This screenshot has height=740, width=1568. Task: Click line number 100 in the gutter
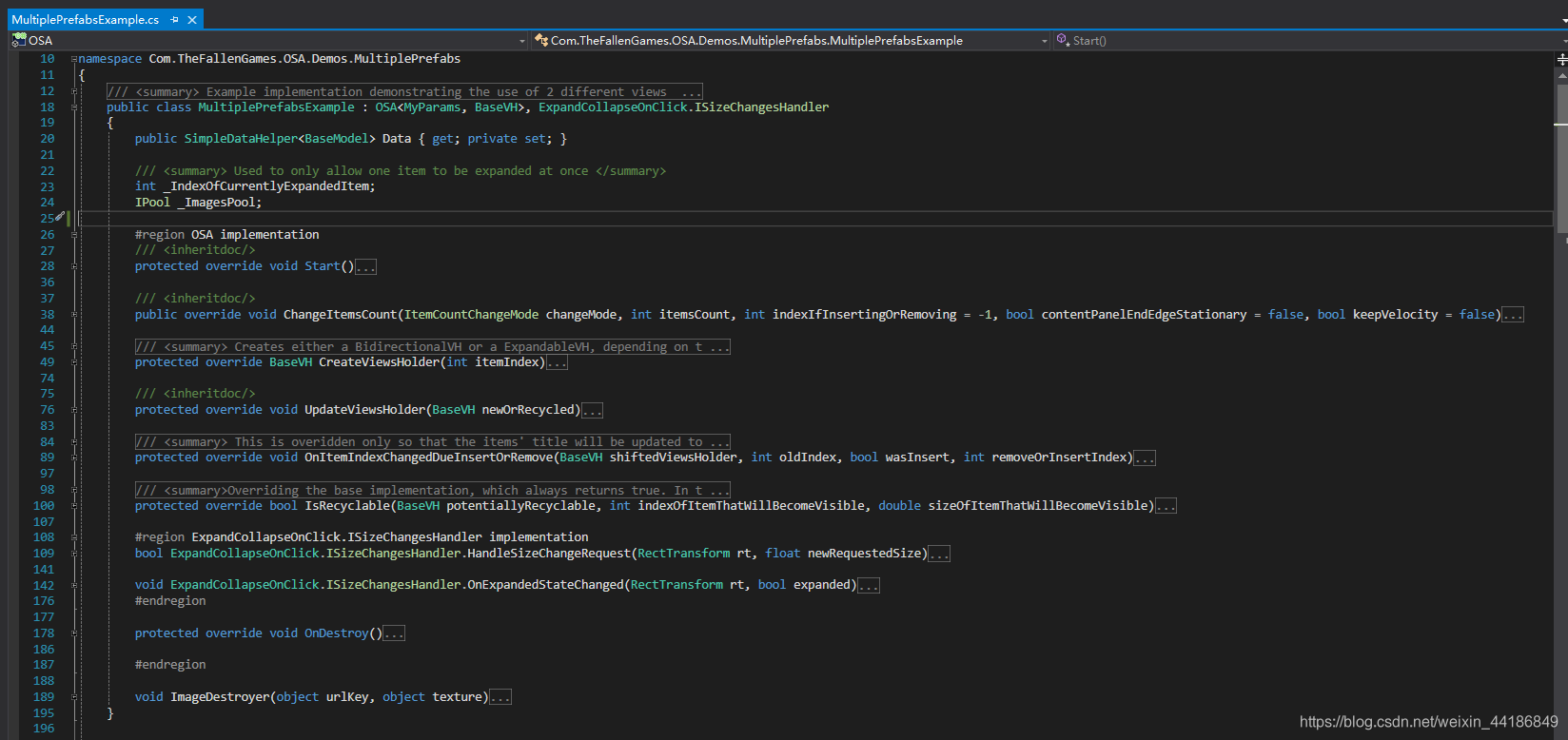pyautogui.click(x=44, y=506)
